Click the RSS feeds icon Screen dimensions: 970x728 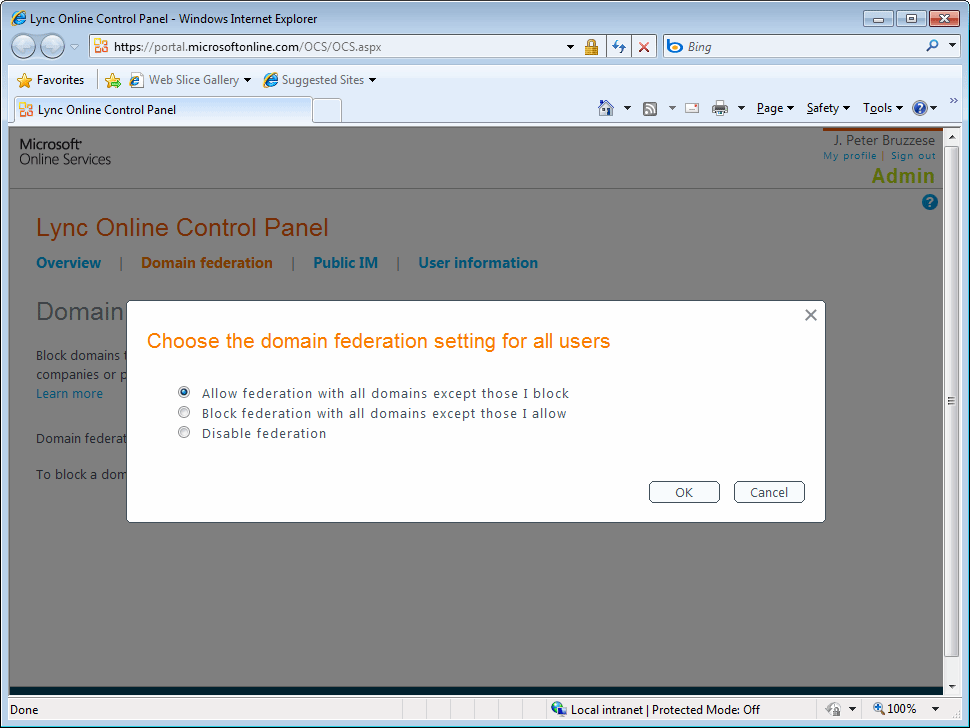click(x=650, y=109)
